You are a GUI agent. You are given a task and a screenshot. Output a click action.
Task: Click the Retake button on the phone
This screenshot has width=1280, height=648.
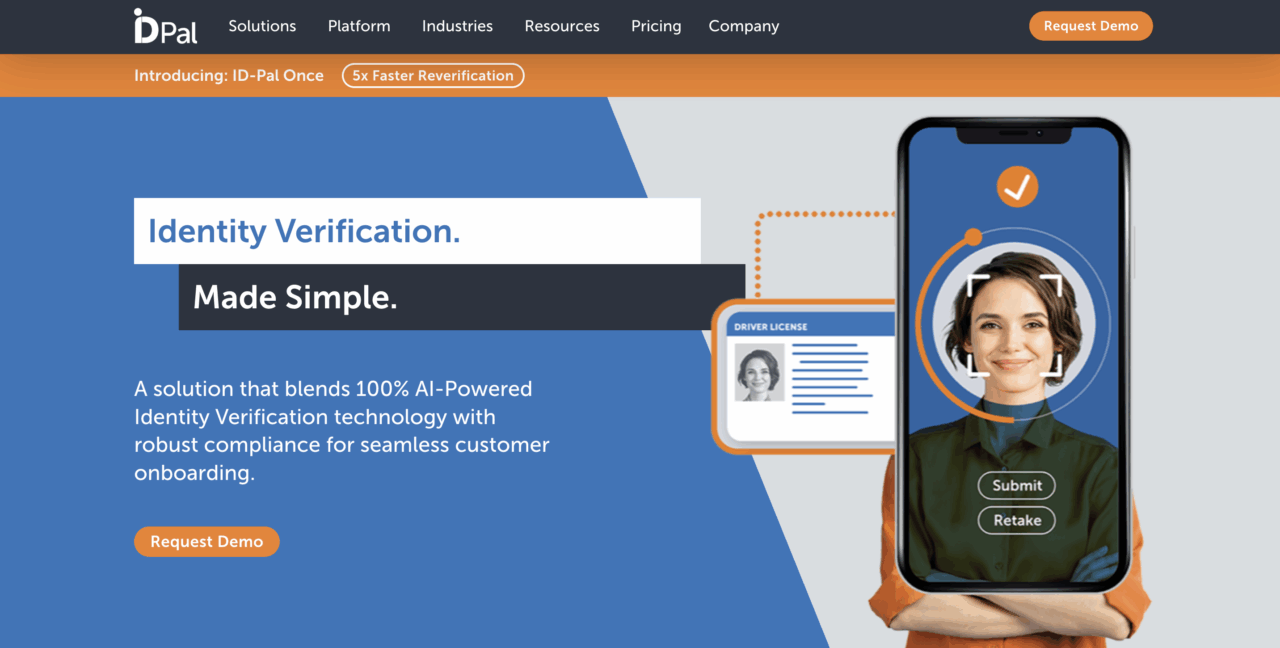[x=1017, y=520]
